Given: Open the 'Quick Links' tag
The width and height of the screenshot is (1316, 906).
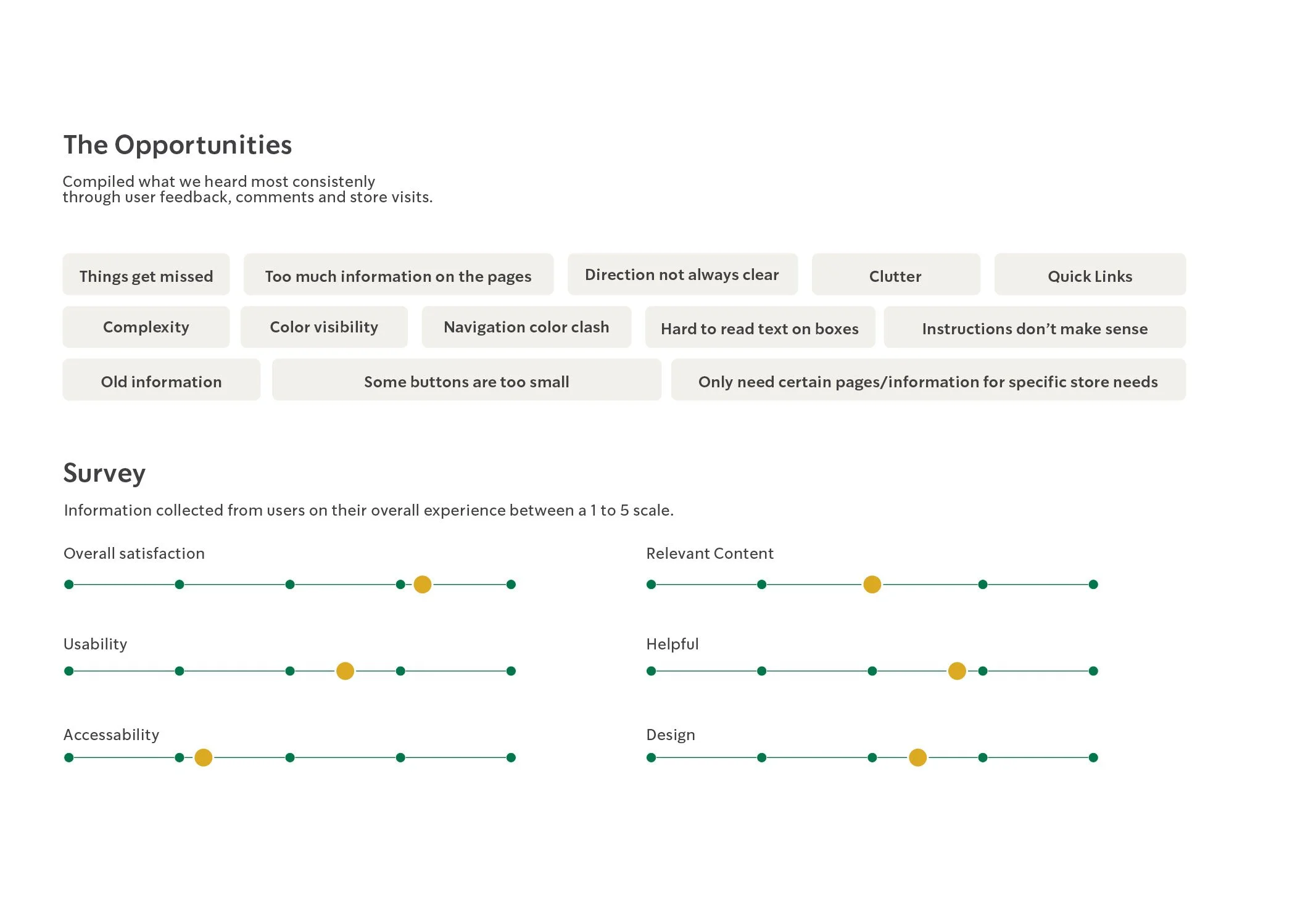Looking at the screenshot, I should tap(1090, 275).
